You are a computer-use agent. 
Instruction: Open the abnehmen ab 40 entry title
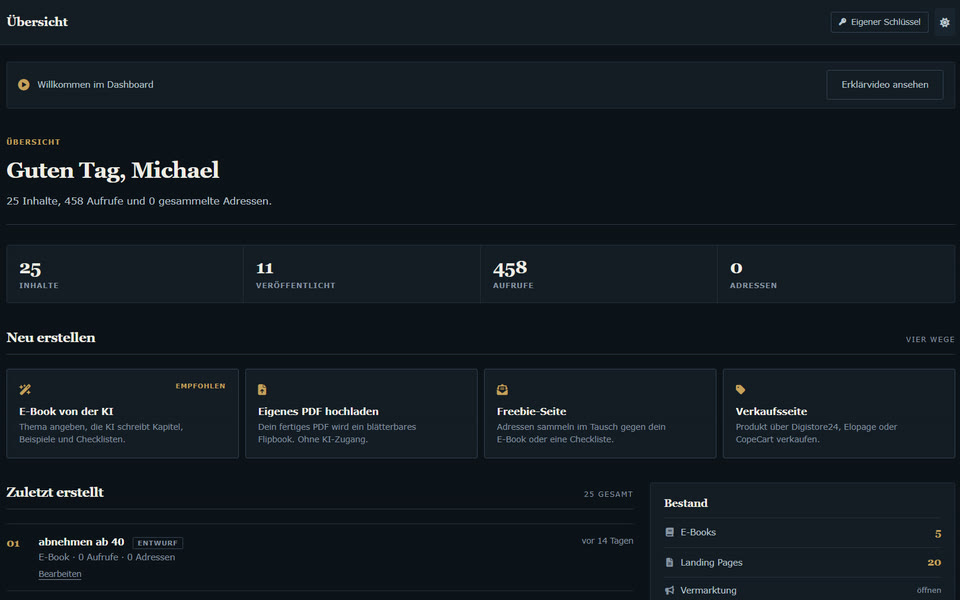coord(81,542)
